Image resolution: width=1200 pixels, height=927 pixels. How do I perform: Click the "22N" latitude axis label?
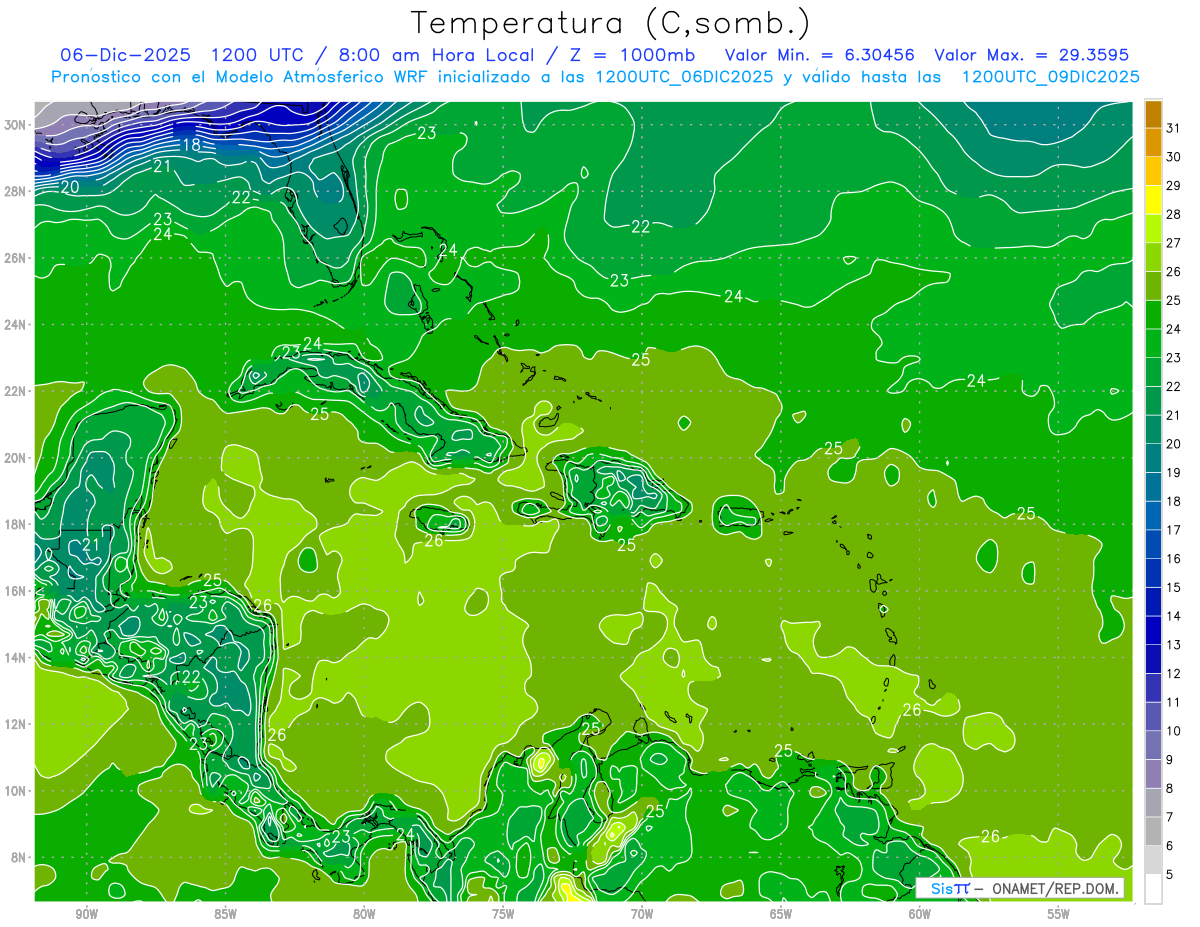(17, 391)
